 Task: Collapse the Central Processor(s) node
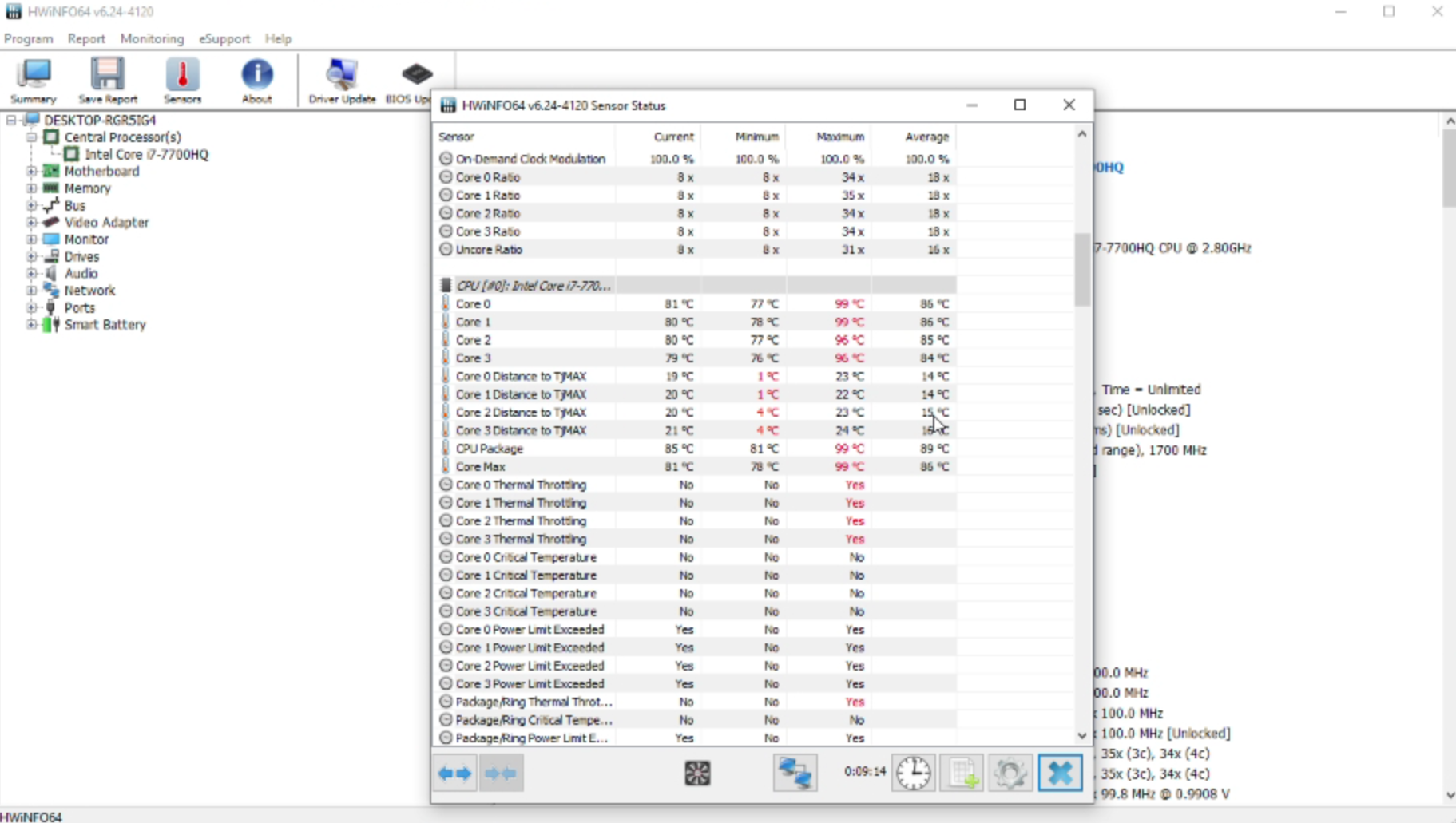coord(31,137)
